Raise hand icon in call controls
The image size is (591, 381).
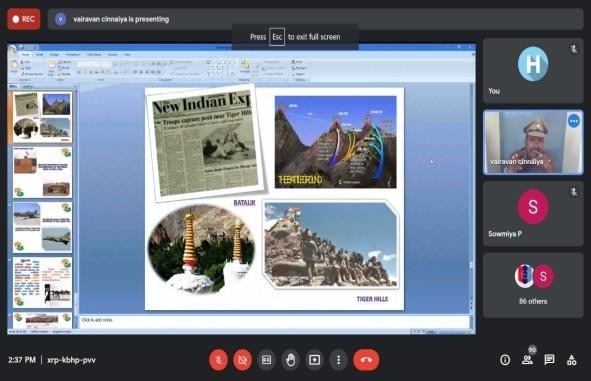pyautogui.click(x=291, y=360)
